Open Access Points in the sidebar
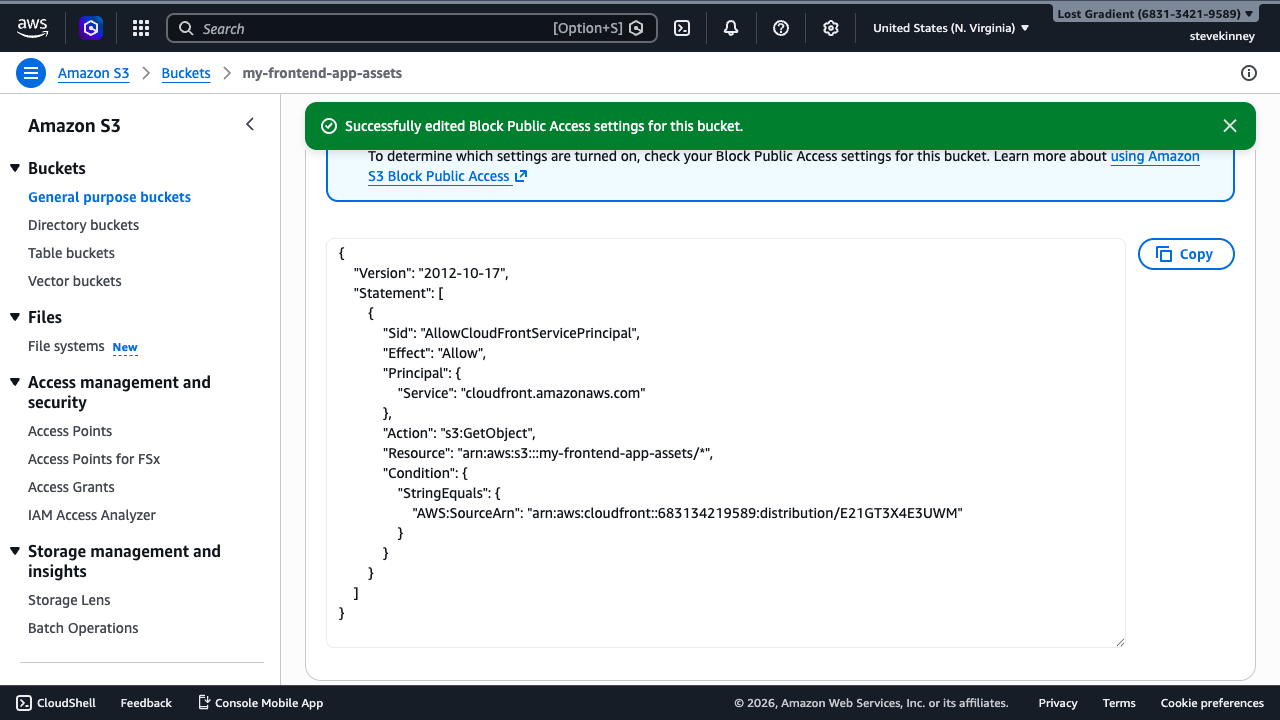Screen dimensions: 1280x720 [x=70, y=431]
